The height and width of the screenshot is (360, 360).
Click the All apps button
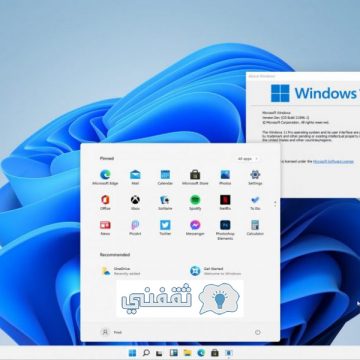247,159
